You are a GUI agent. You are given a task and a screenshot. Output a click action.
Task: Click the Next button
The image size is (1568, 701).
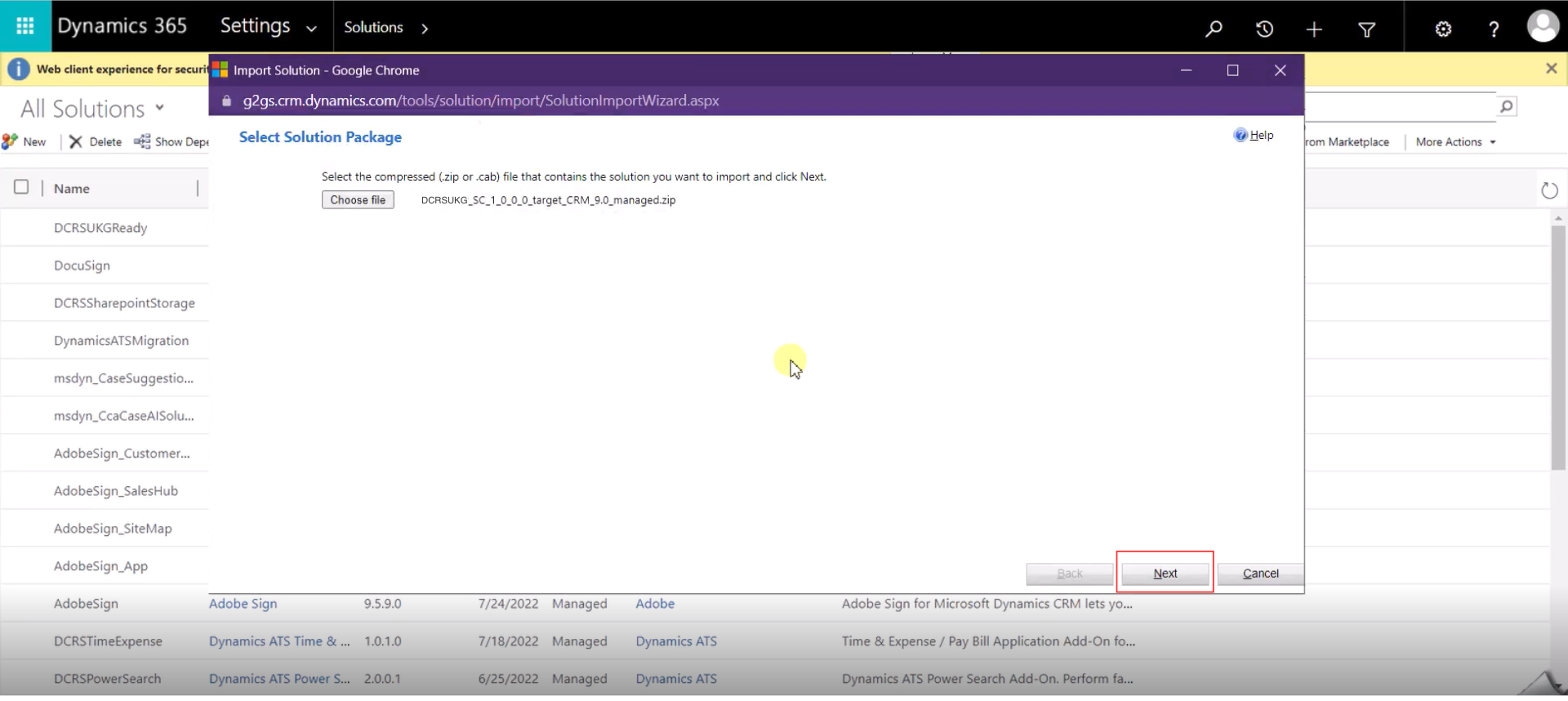point(1165,574)
